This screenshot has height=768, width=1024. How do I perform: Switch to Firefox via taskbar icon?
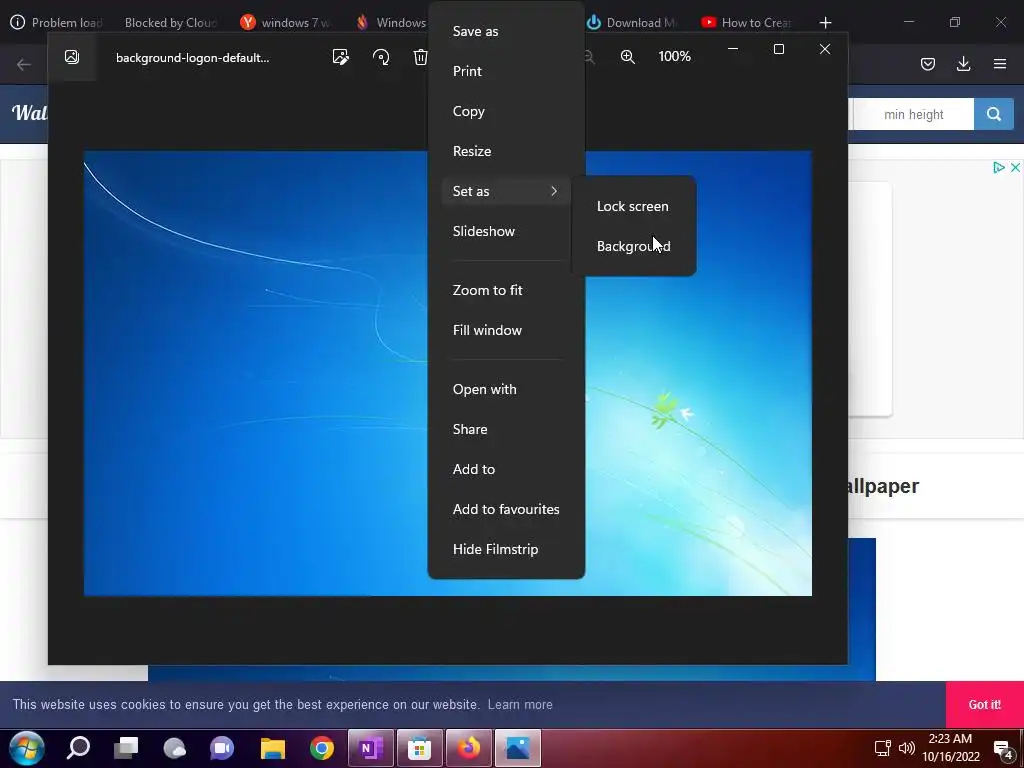point(468,748)
